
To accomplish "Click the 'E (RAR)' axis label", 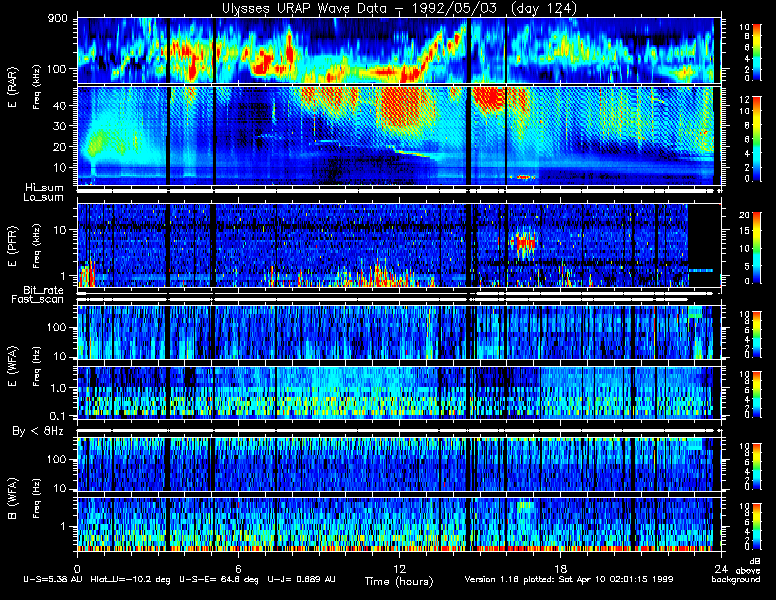I will point(12,88).
